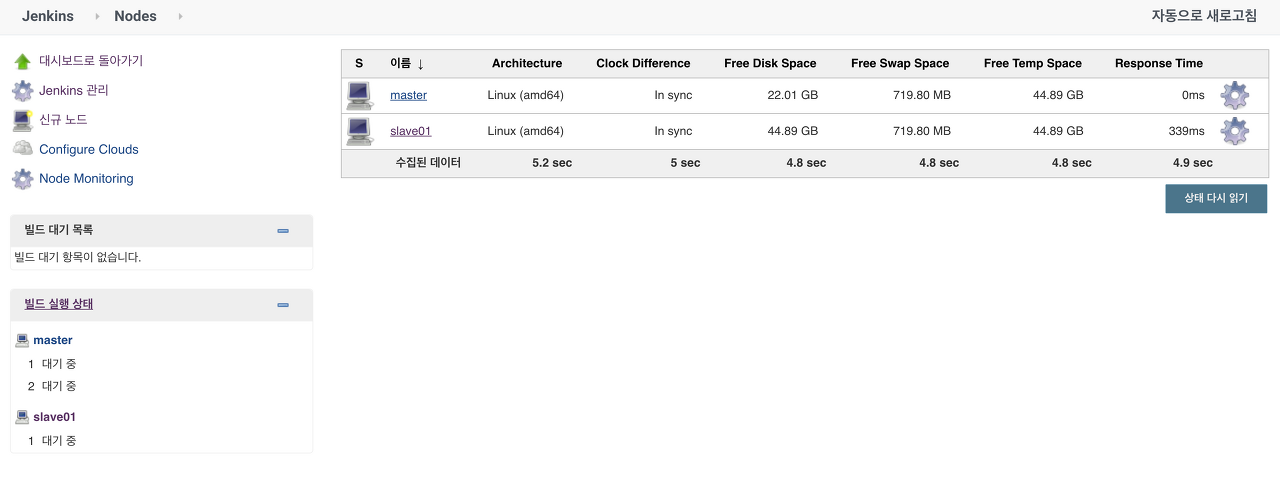Click the Clock Difference column header
Image resolution: width=1280 pixels, height=484 pixels.
pyautogui.click(x=643, y=63)
